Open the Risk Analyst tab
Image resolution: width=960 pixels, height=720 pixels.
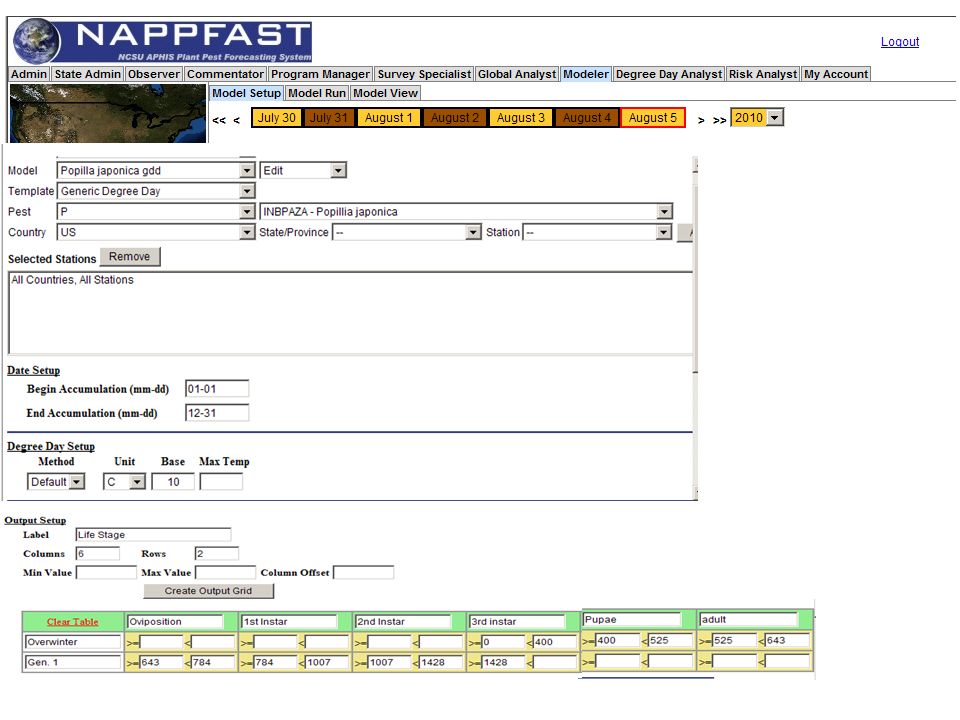click(763, 74)
